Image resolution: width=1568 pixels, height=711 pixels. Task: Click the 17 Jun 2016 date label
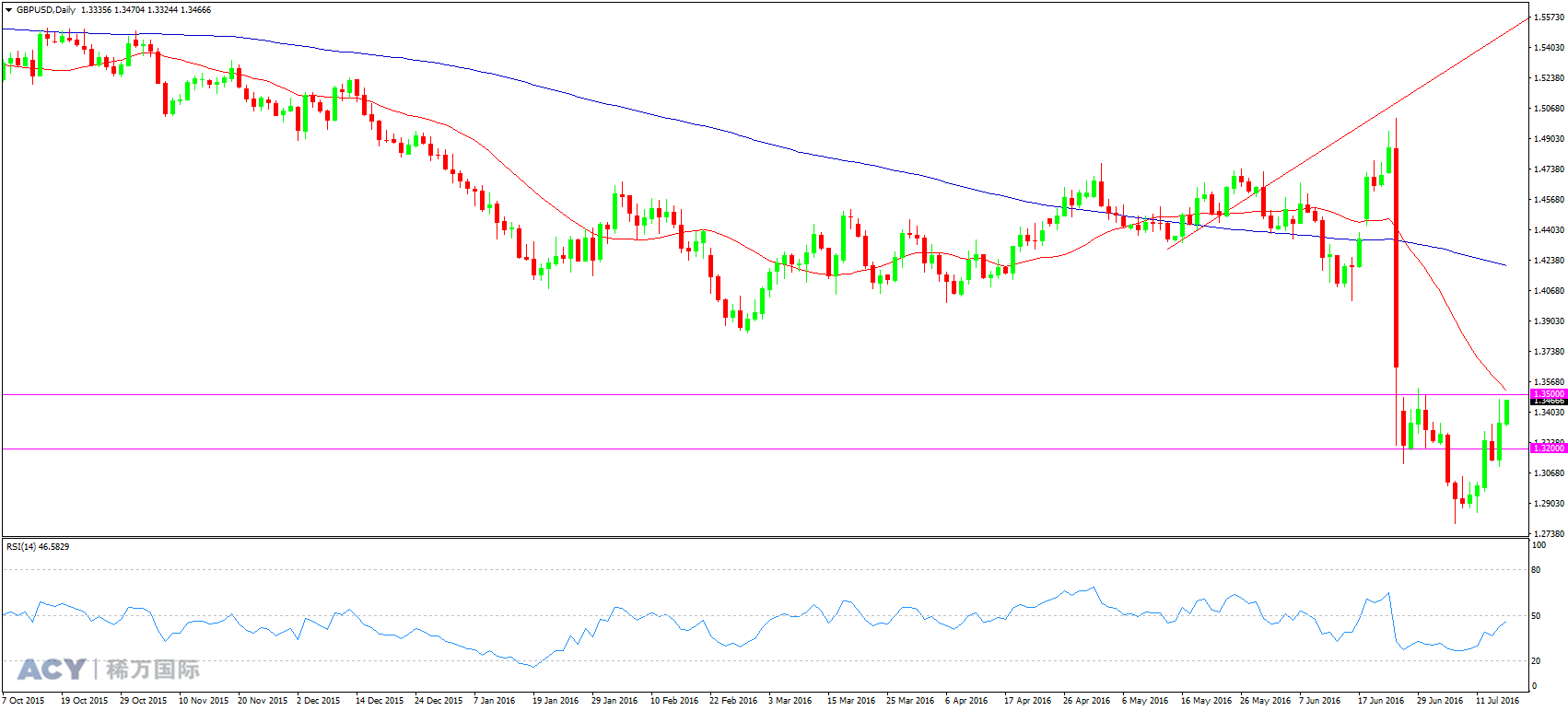coord(1381,701)
